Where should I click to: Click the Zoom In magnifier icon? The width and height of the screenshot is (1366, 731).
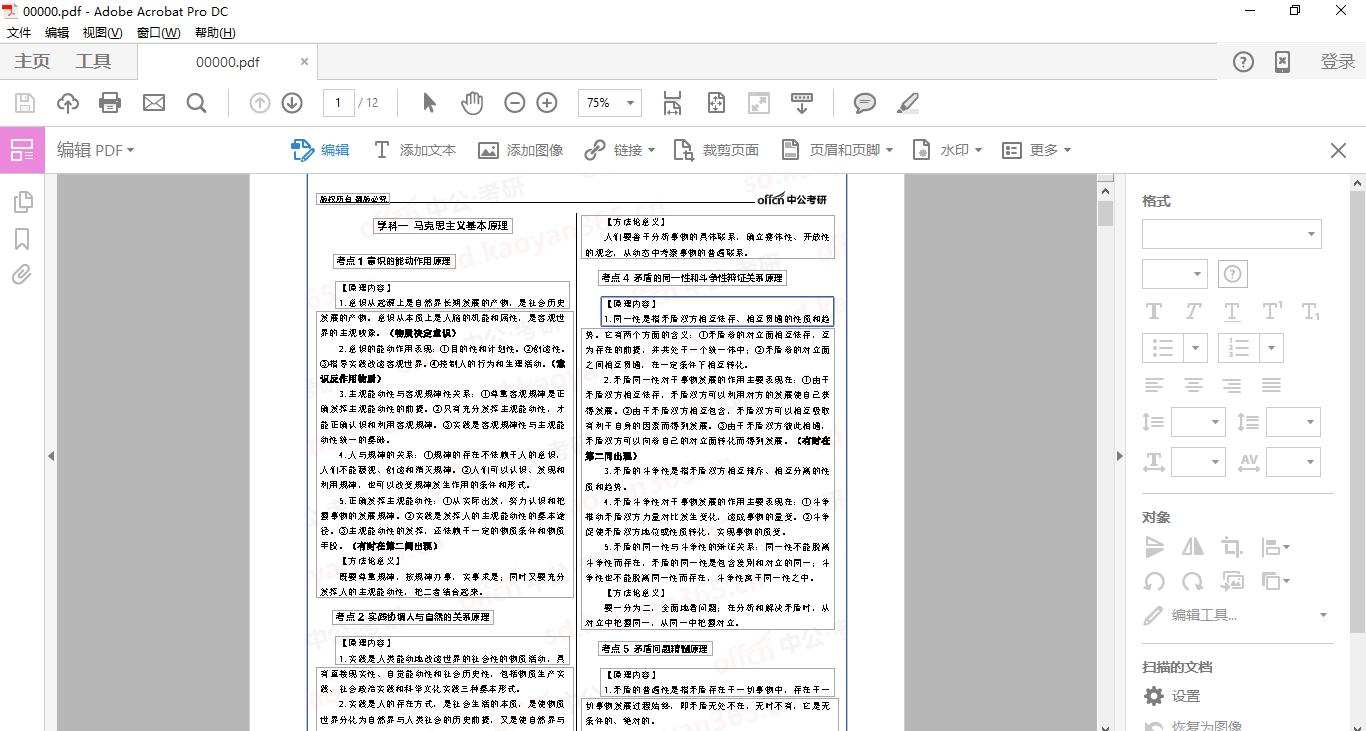point(546,102)
